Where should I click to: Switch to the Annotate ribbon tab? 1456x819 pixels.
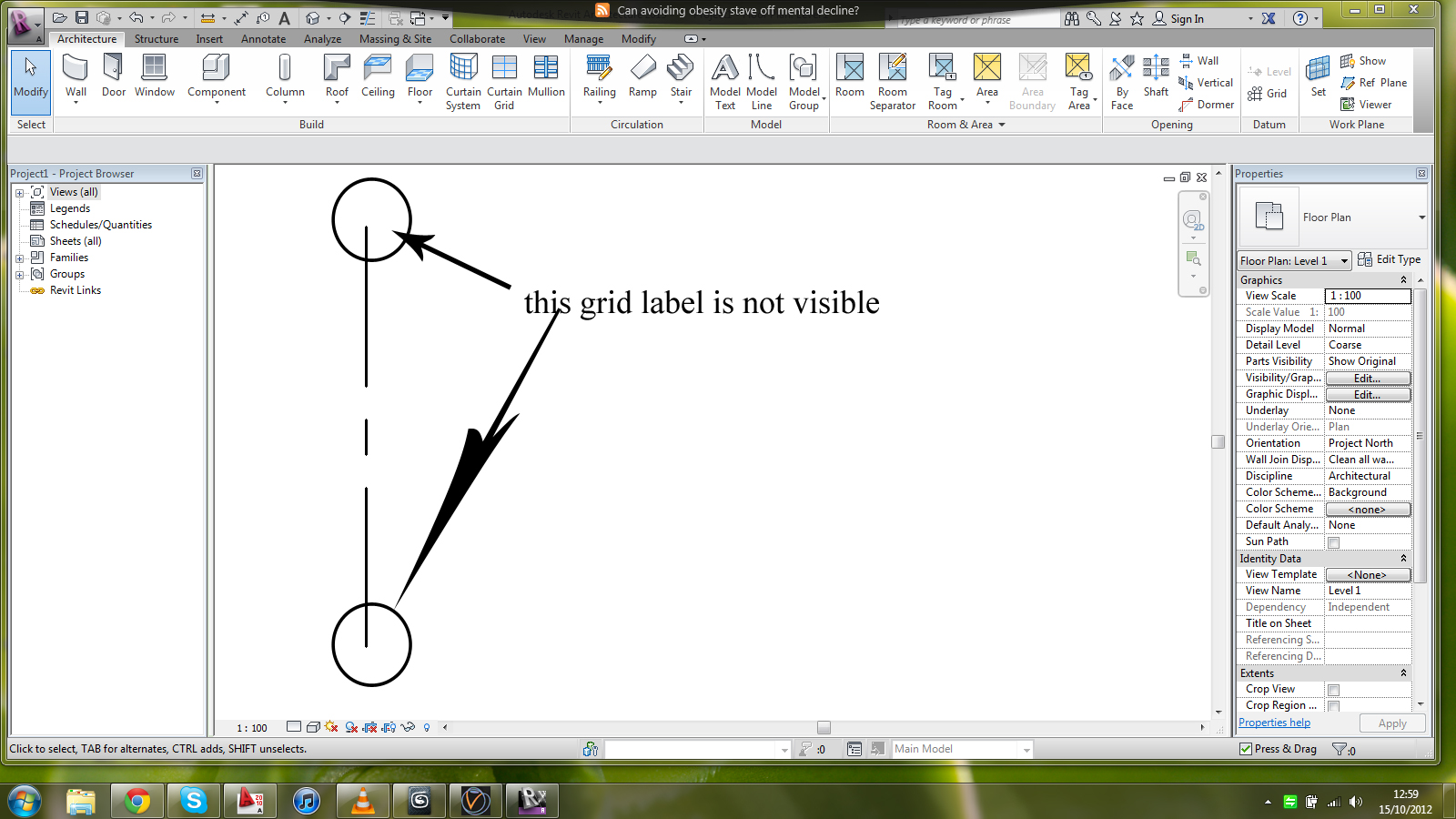(x=263, y=39)
